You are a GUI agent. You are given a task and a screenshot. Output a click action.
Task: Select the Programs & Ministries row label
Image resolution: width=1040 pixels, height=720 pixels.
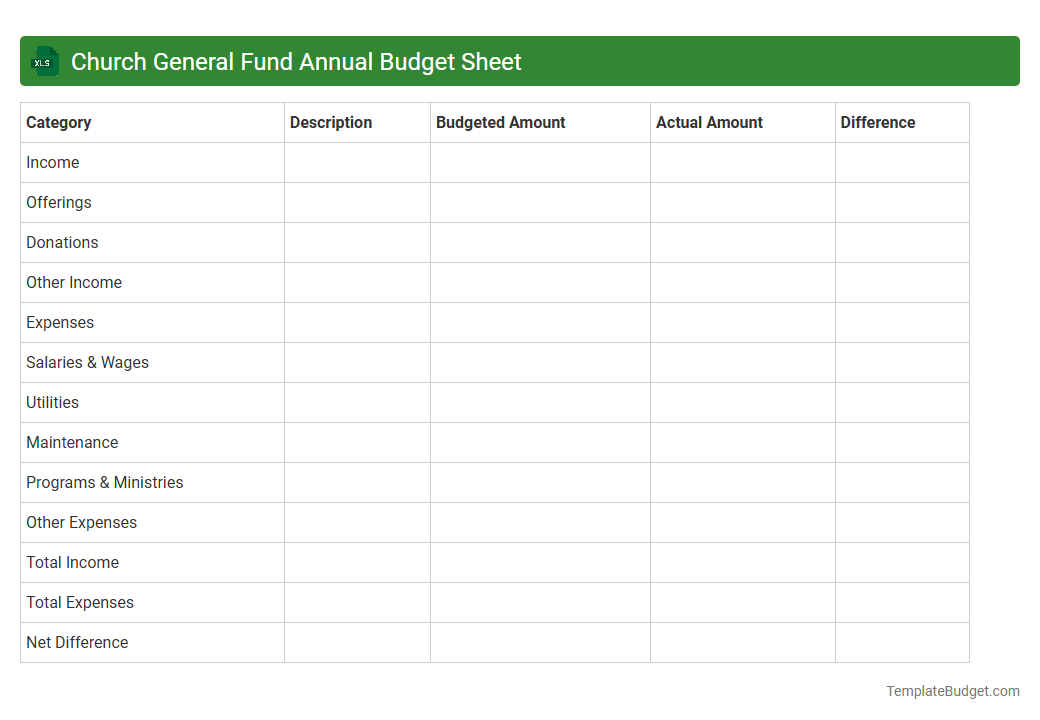104,482
